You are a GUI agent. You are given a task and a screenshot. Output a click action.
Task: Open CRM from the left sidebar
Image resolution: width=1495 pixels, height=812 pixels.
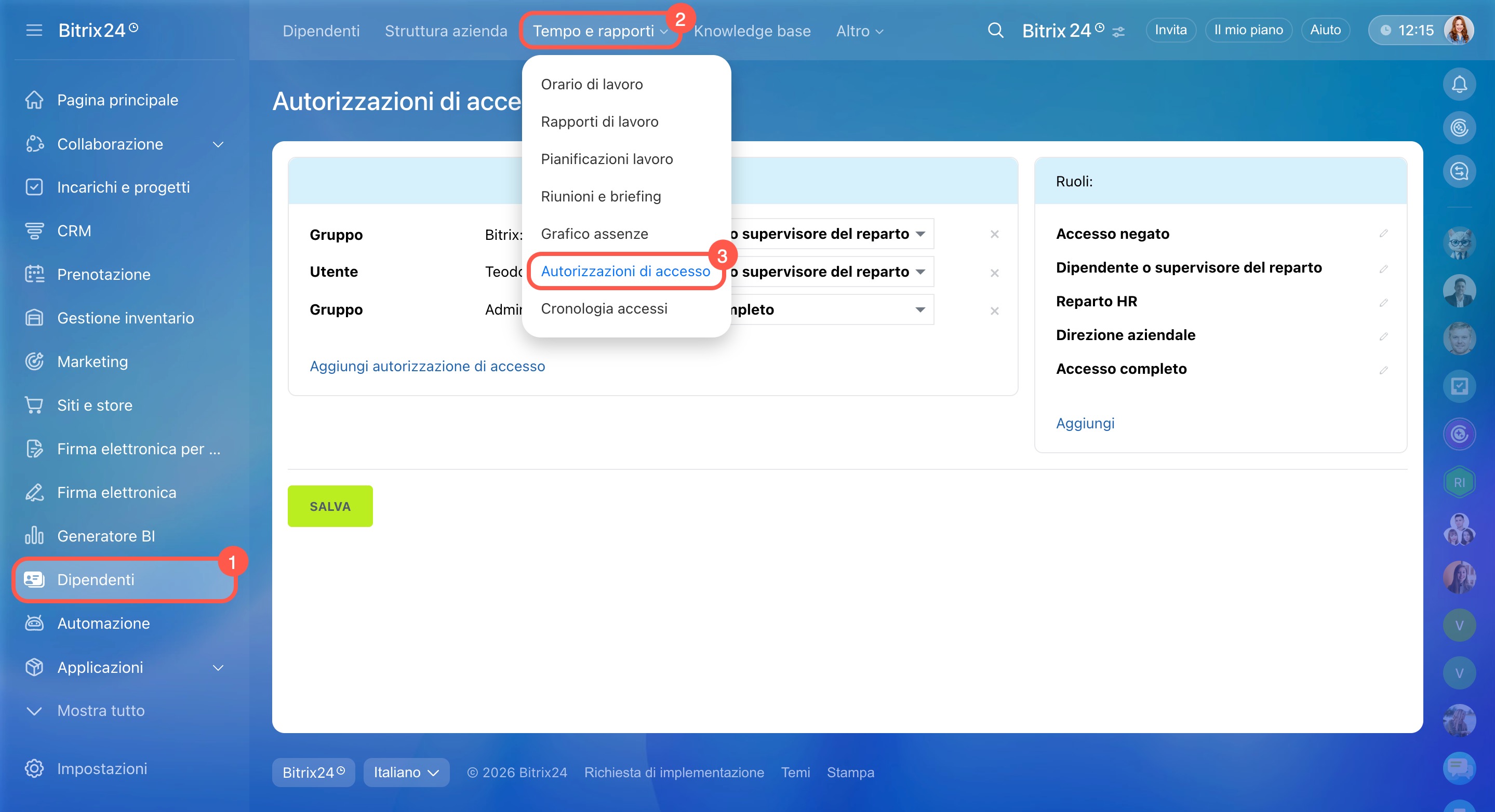(74, 231)
